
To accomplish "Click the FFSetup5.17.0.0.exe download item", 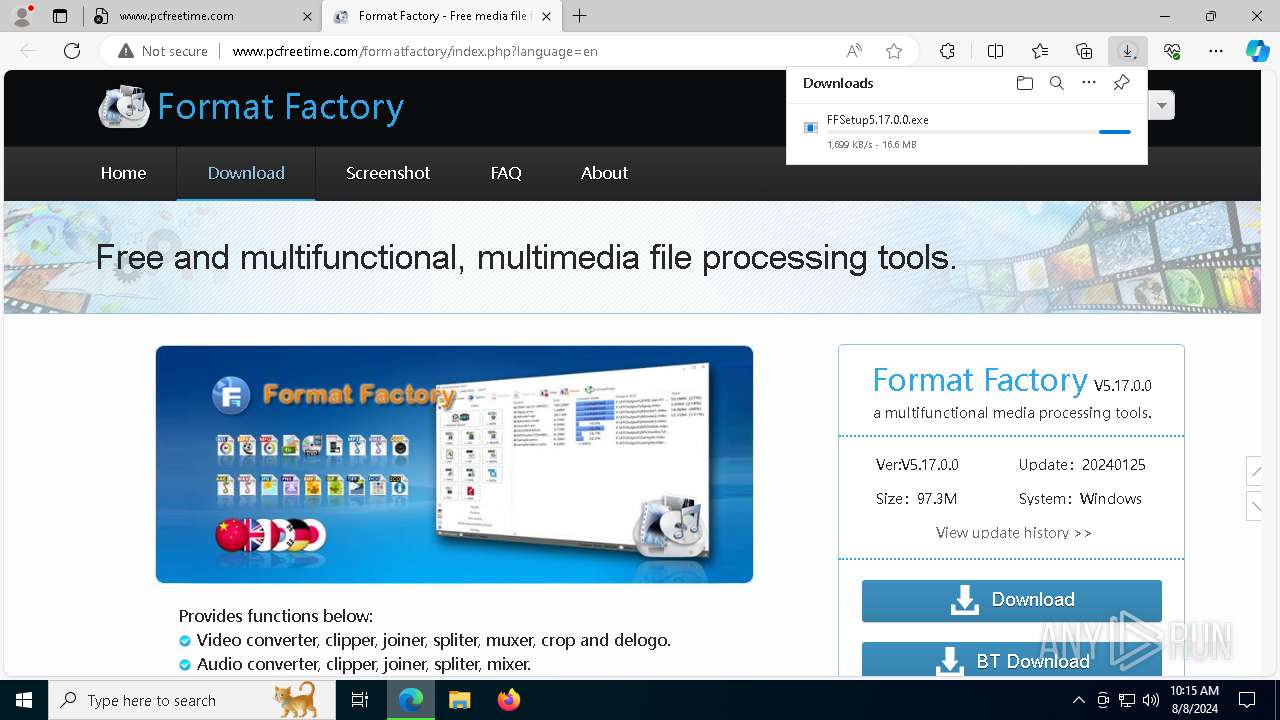I will tap(967, 131).
